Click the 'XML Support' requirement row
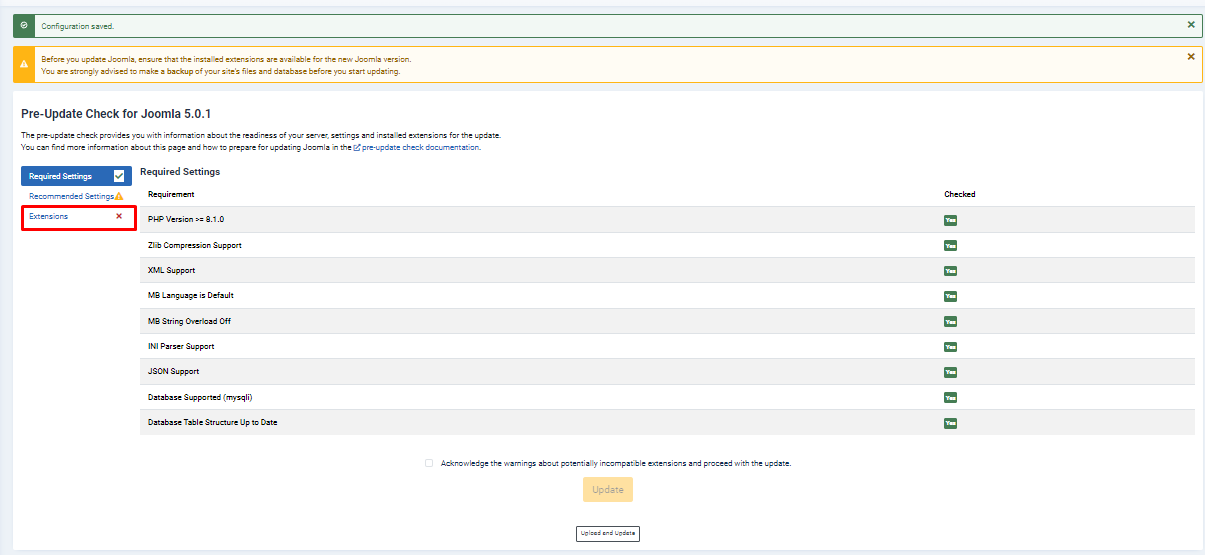The width and height of the screenshot is (1205, 555). [172, 271]
